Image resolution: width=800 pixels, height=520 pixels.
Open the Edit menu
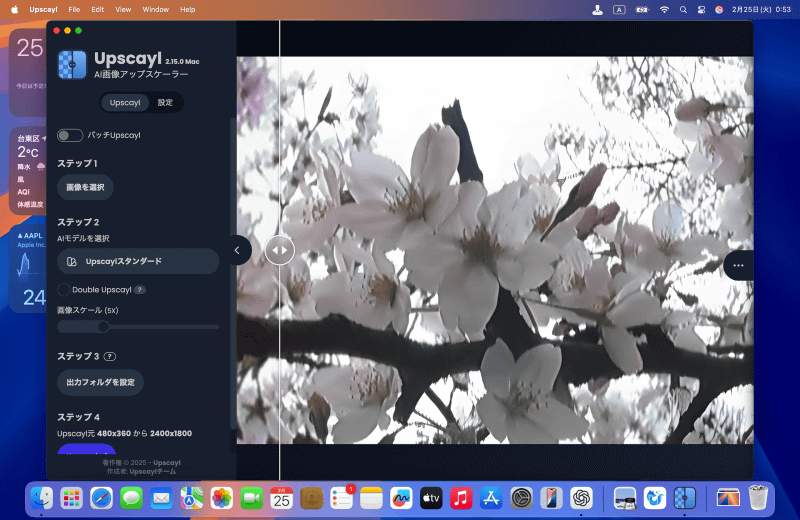[97, 10]
